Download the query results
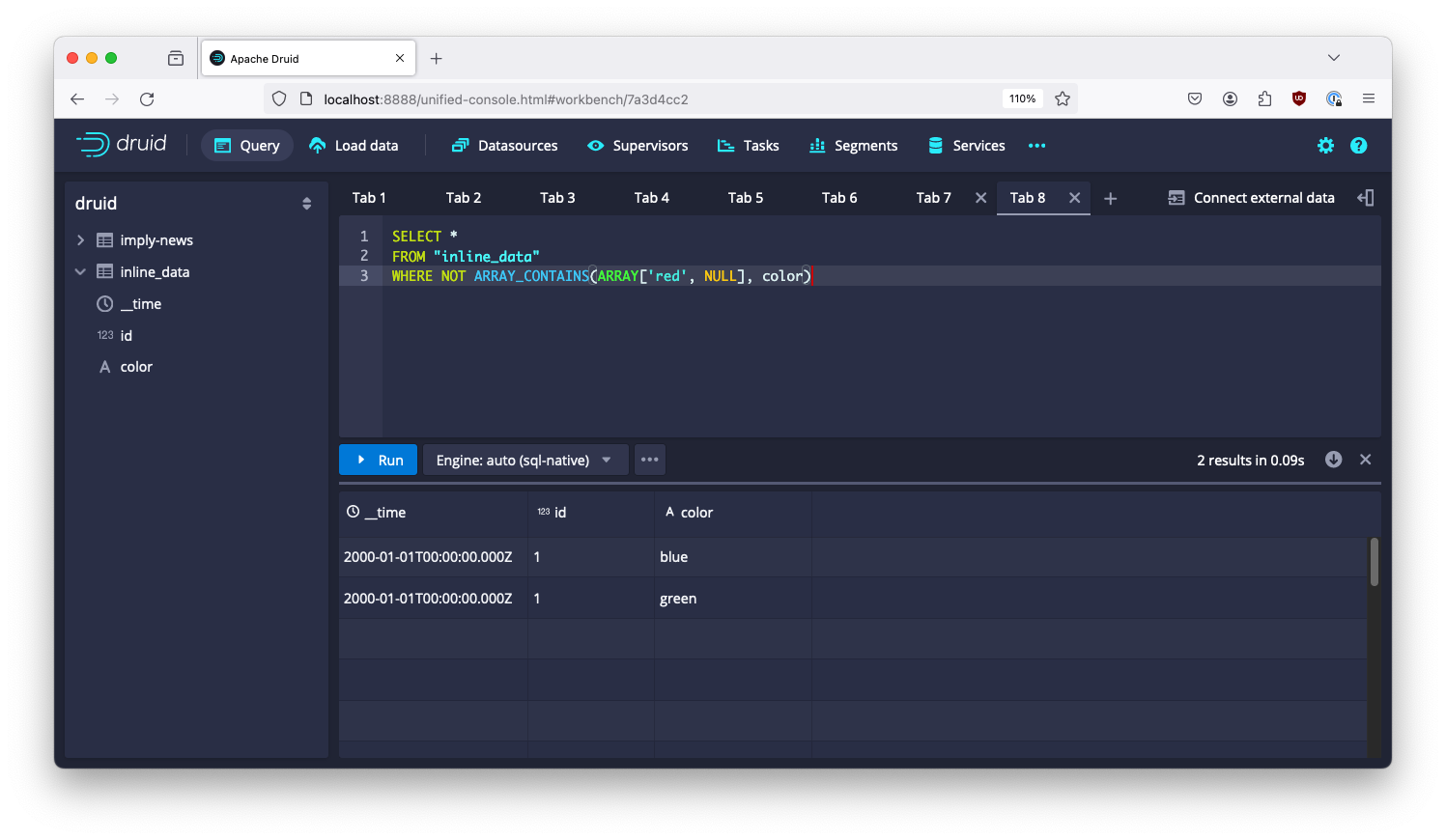 (1333, 460)
